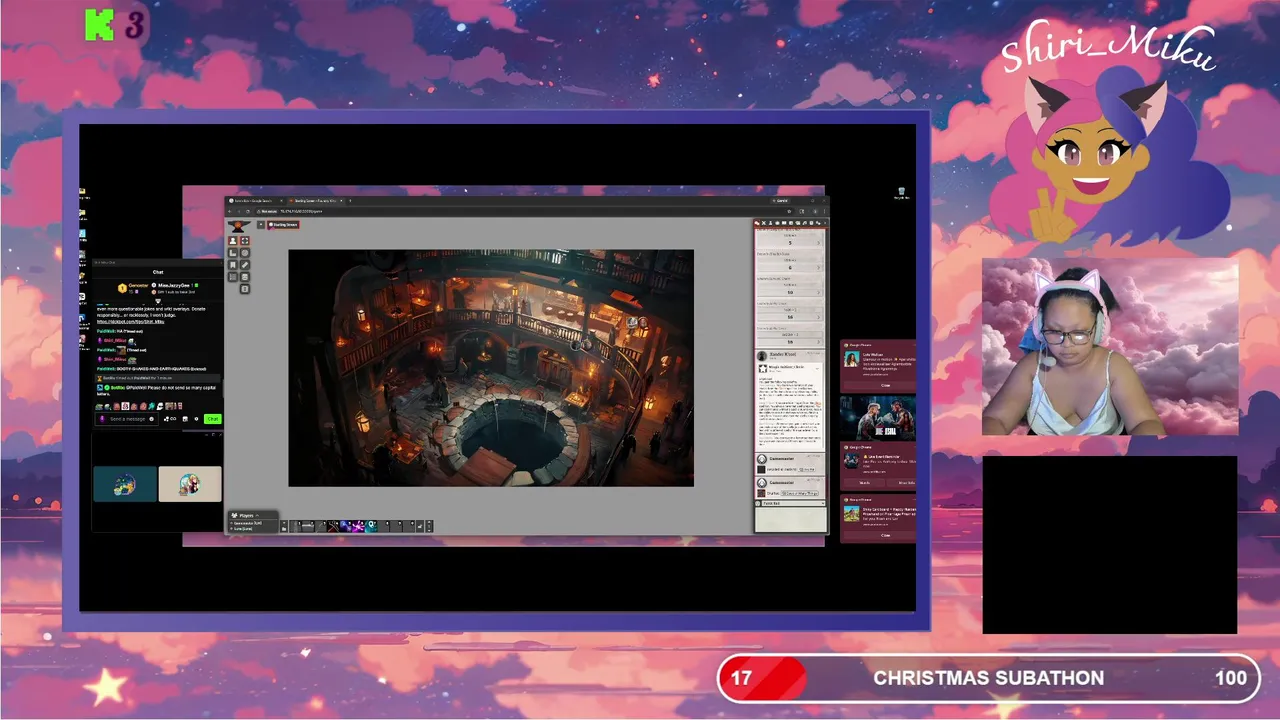This screenshot has width=1280, height=720.
Task: Choose the circular target tool in Foundry
Action: point(245,253)
